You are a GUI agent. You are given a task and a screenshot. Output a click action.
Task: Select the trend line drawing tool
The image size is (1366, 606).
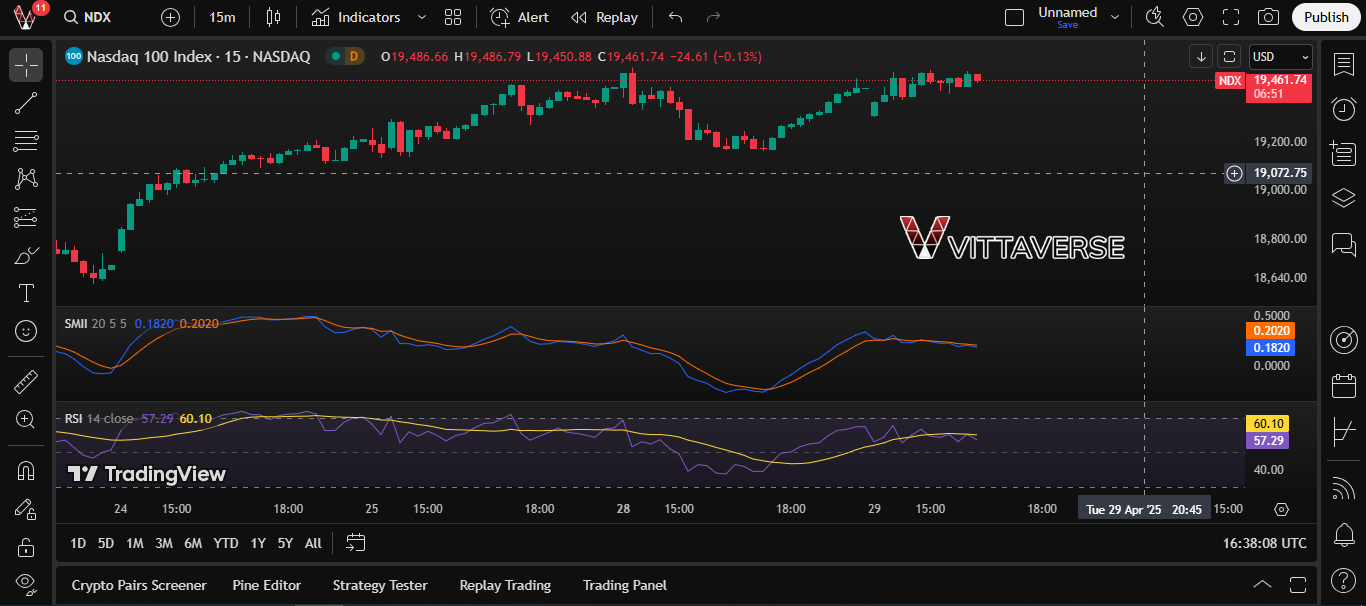click(26, 102)
